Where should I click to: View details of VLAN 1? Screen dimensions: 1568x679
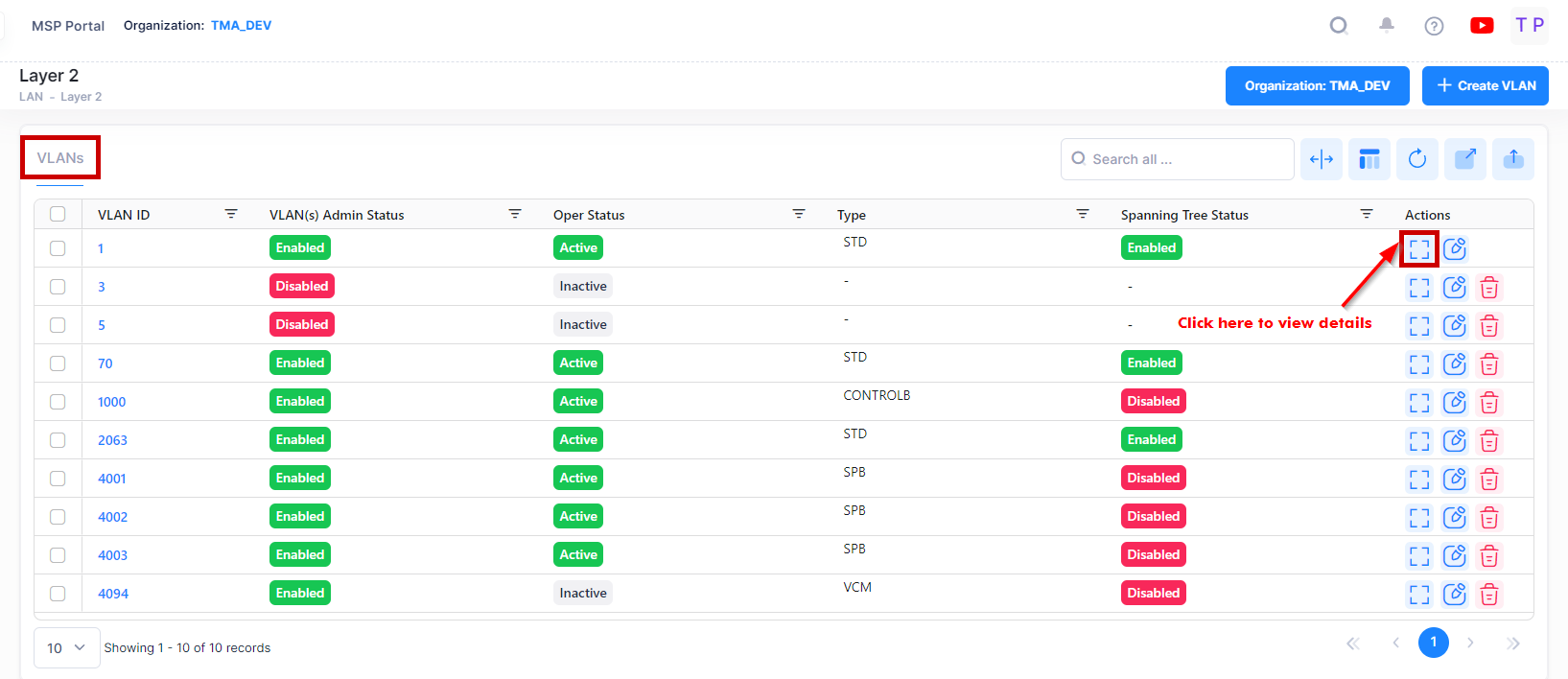[x=1418, y=249]
